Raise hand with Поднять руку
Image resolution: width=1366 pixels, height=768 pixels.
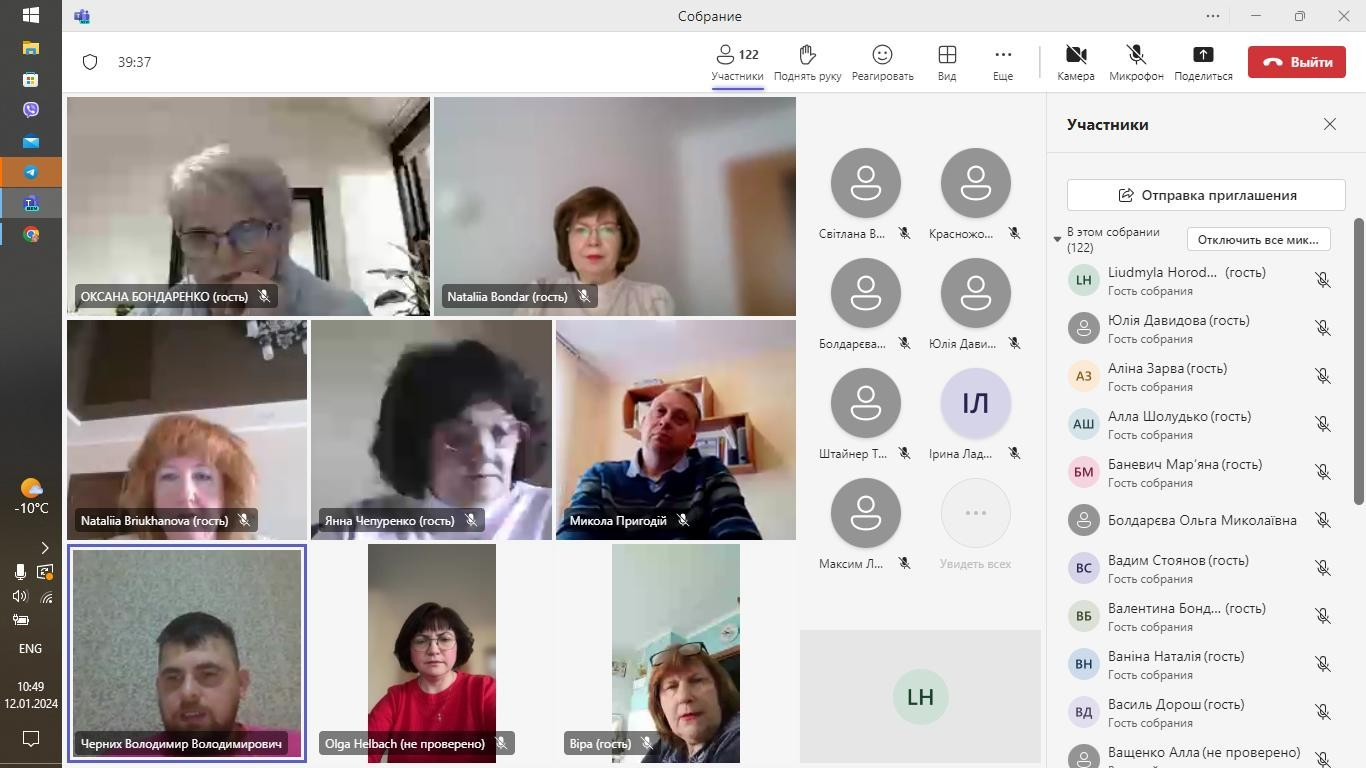[808, 62]
